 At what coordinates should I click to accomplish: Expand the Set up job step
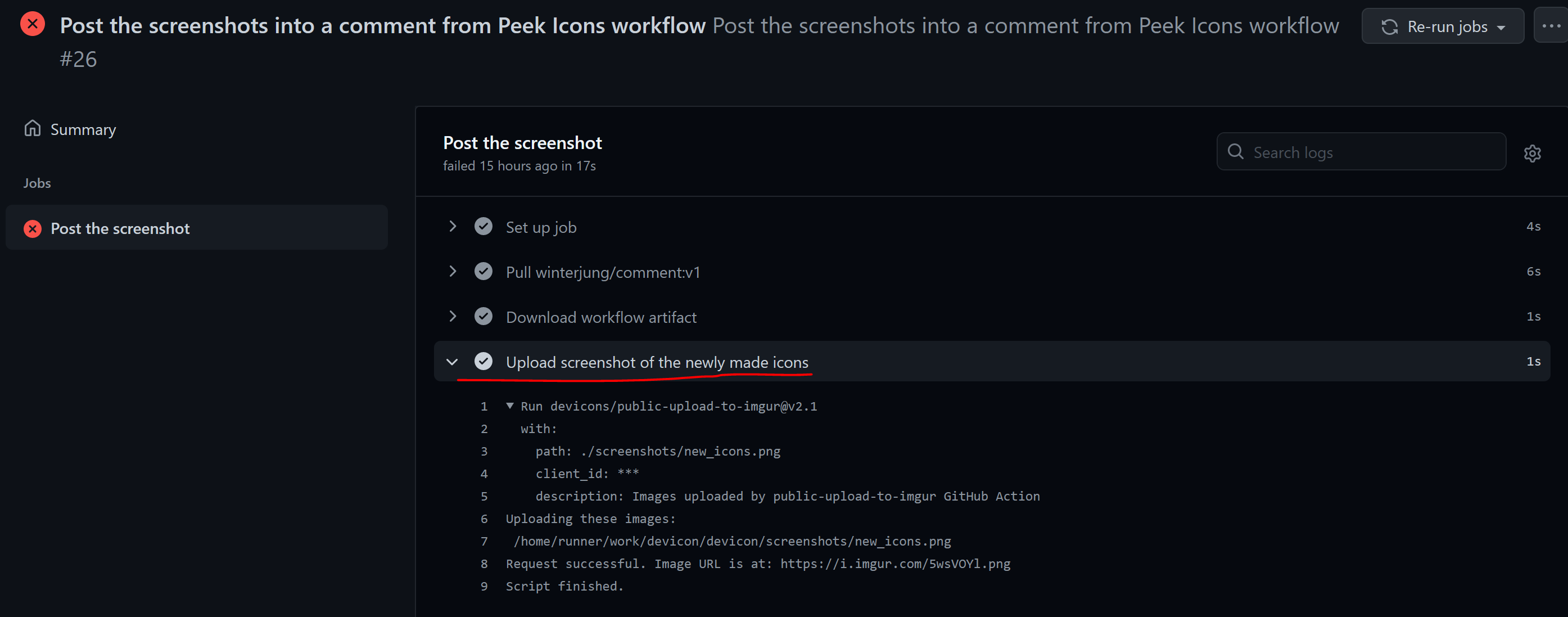click(452, 227)
